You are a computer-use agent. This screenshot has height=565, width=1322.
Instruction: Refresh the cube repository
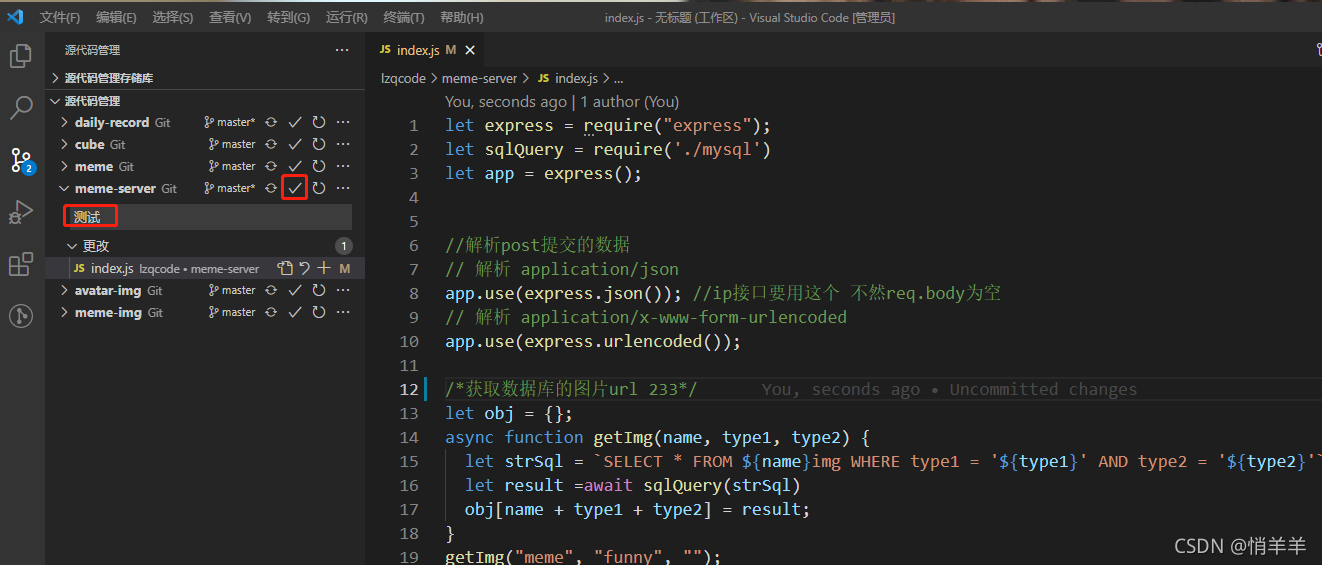(319, 144)
